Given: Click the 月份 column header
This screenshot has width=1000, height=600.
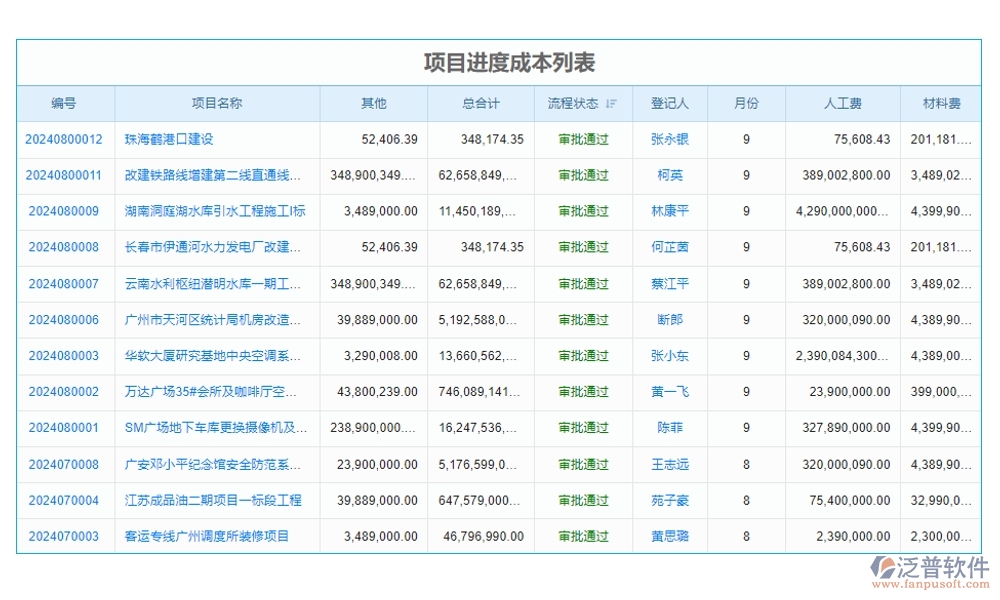Looking at the screenshot, I should 746,103.
